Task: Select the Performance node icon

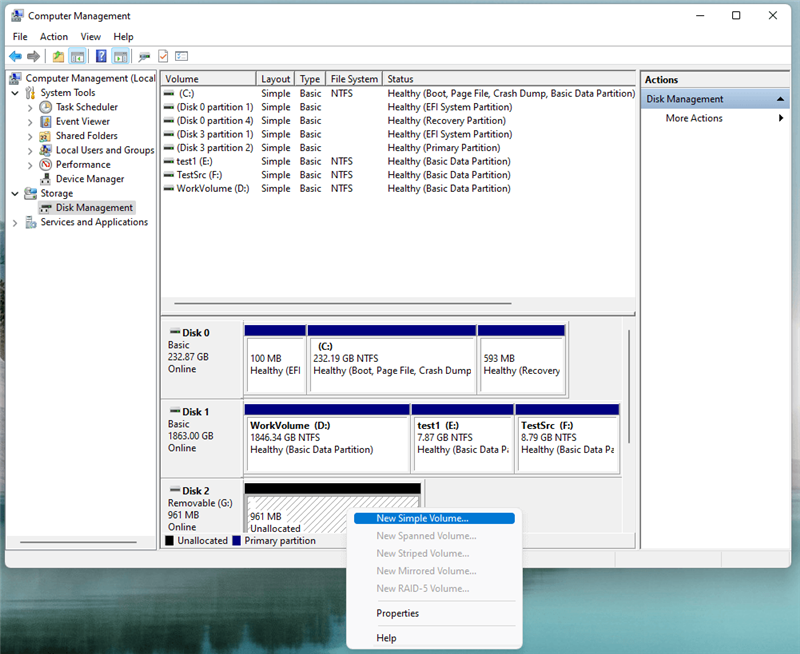Action: point(45,164)
